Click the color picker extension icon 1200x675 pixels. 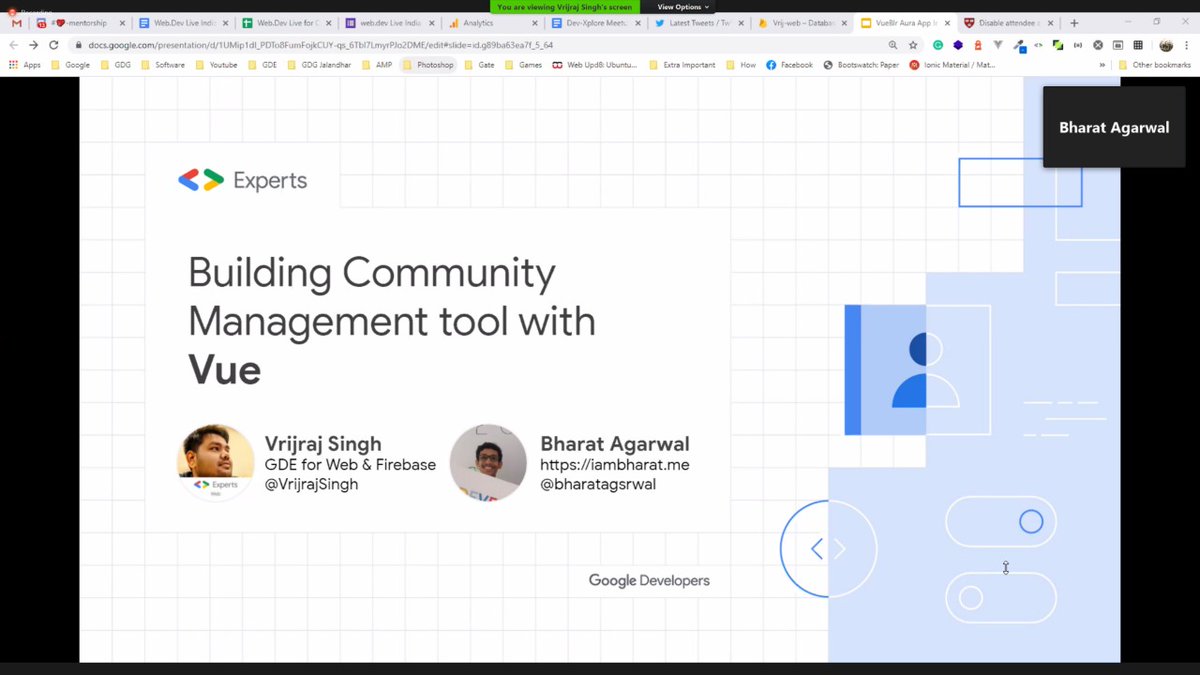coord(1018,45)
